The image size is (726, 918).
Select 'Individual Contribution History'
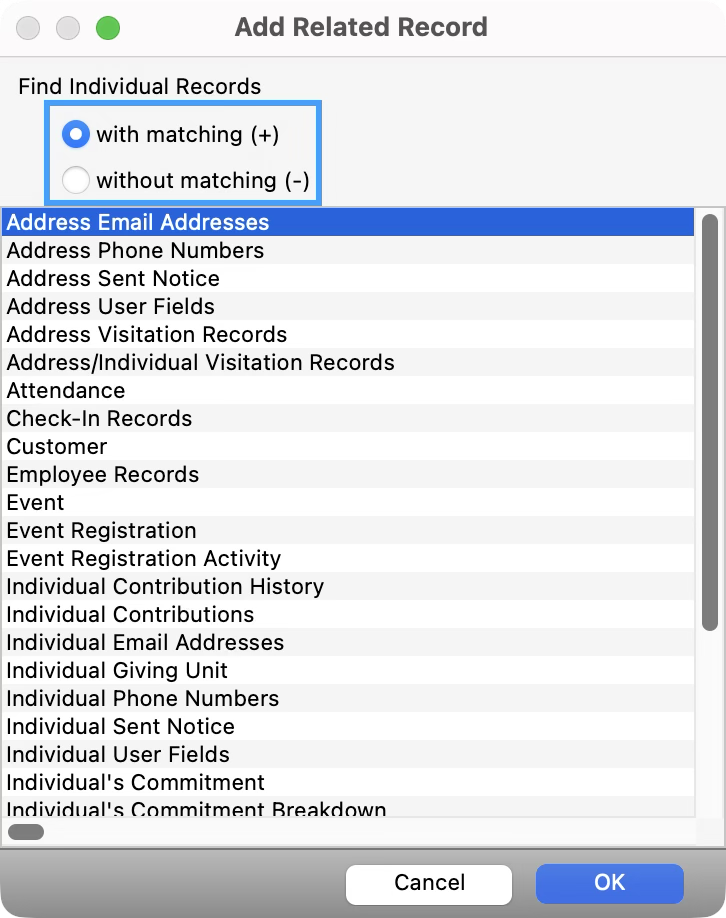pos(348,587)
